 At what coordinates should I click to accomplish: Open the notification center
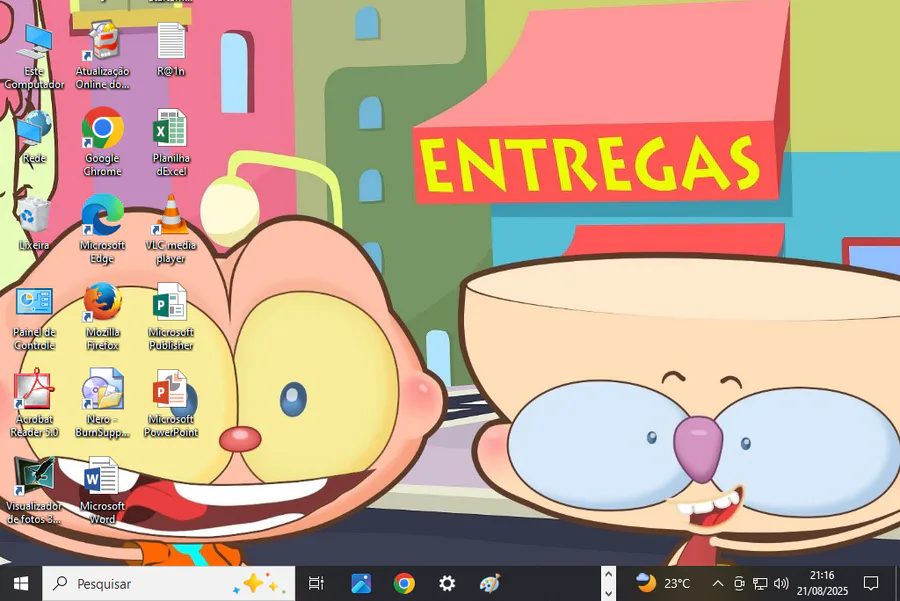point(871,584)
